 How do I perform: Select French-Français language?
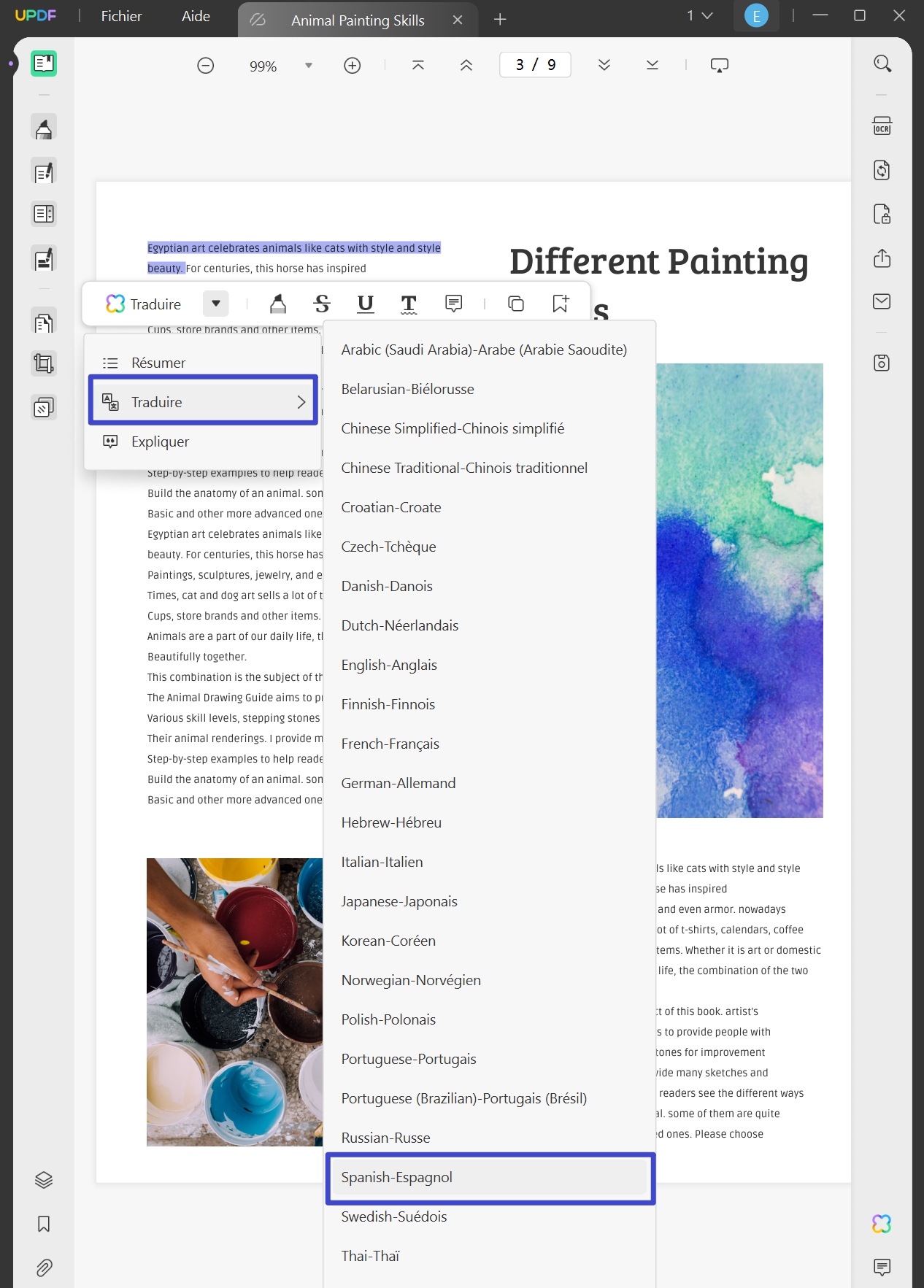490,744
